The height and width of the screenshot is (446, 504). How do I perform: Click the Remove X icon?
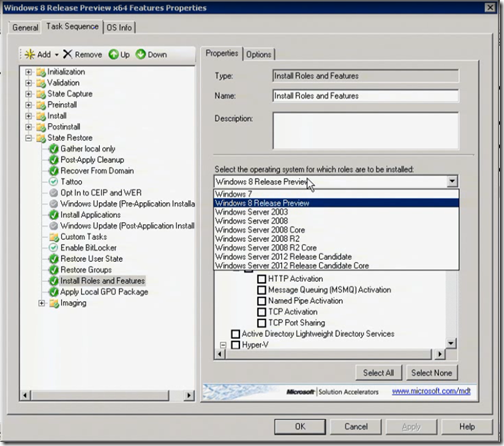67,54
